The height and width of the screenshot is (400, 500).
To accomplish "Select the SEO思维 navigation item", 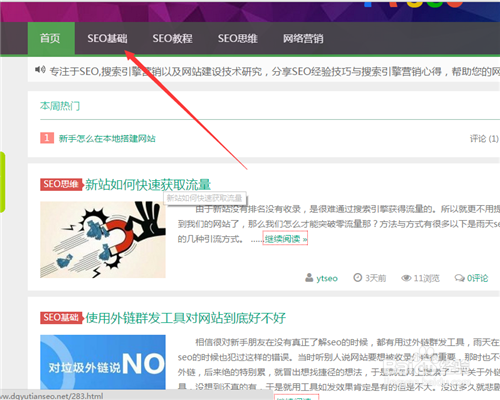I will [x=238, y=38].
